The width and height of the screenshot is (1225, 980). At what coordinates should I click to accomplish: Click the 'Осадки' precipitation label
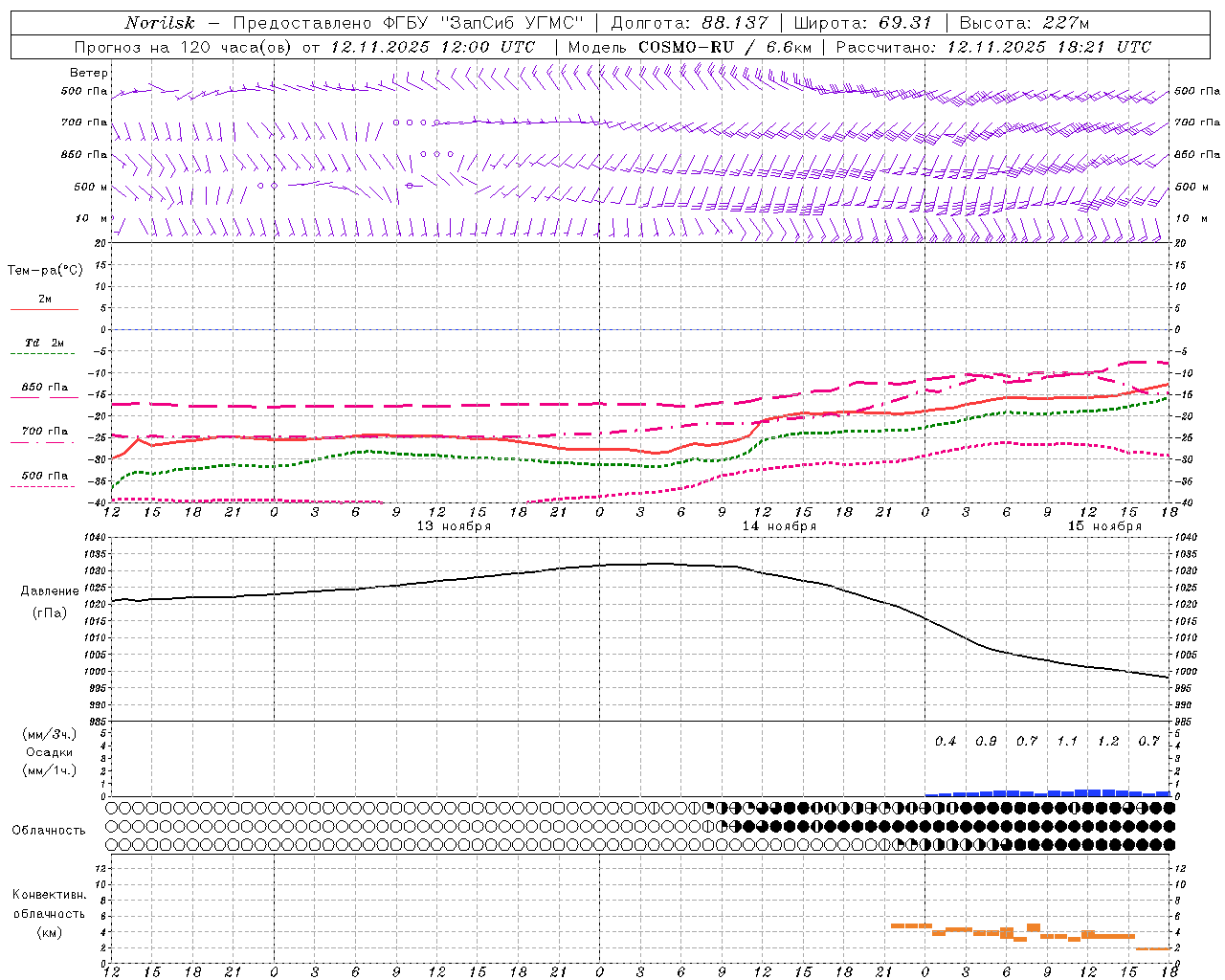coord(50,752)
